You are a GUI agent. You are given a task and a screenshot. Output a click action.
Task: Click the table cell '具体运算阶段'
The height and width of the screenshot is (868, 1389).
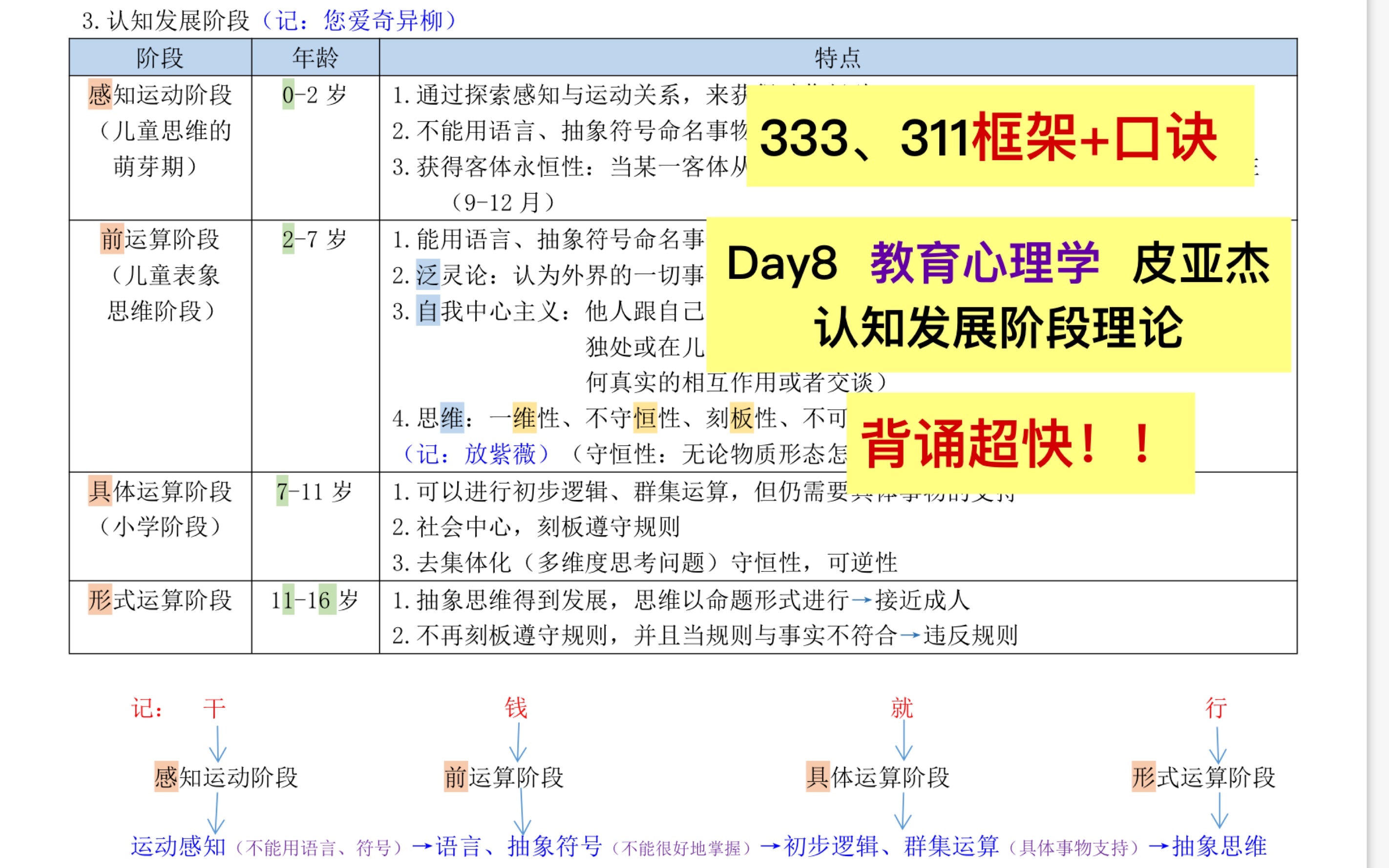pyautogui.click(x=160, y=492)
